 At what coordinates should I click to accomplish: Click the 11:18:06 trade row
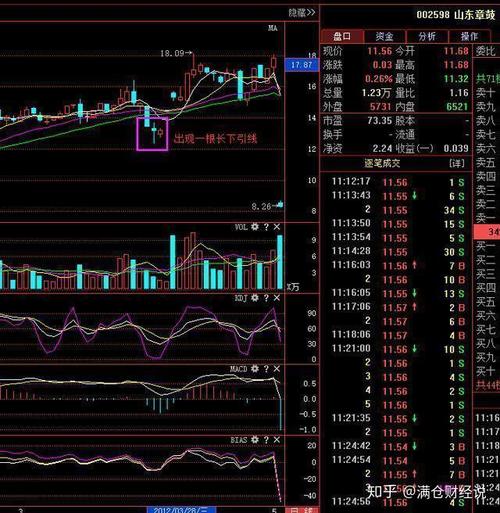click(397, 335)
